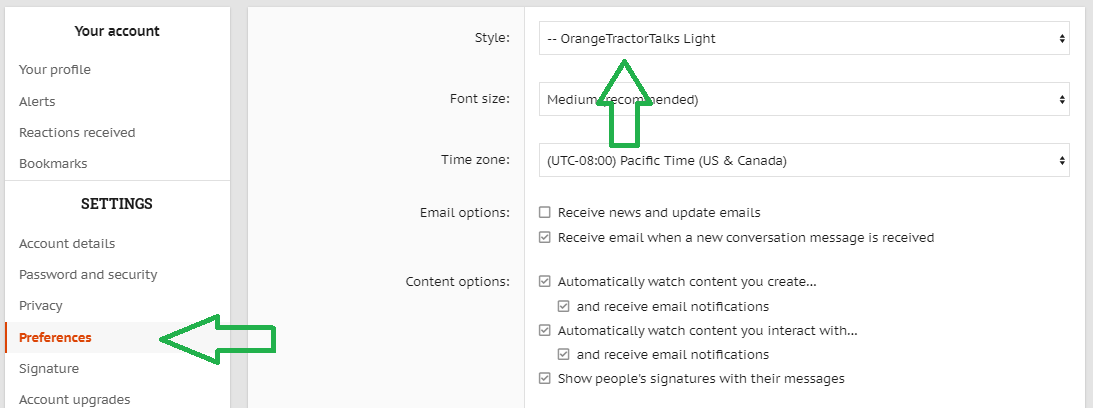The width and height of the screenshot is (1093, 408).
Task: Expand the Time zone dropdown
Action: pyautogui.click(x=804, y=160)
